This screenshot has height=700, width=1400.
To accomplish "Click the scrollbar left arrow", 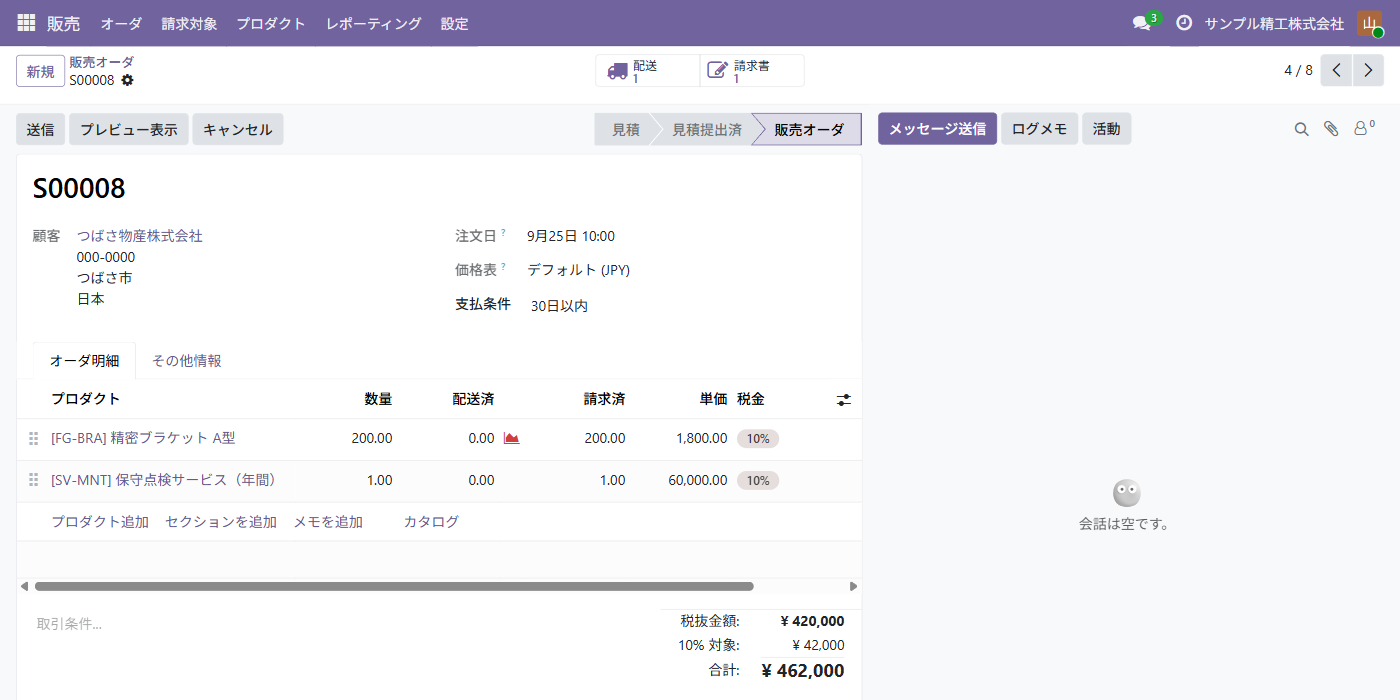I will (x=24, y=586).
